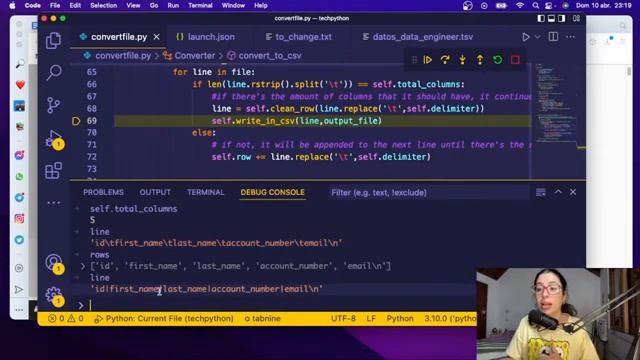Change UTF-8 file encoding
Screen dimensions: 640x360
(343, 318)
